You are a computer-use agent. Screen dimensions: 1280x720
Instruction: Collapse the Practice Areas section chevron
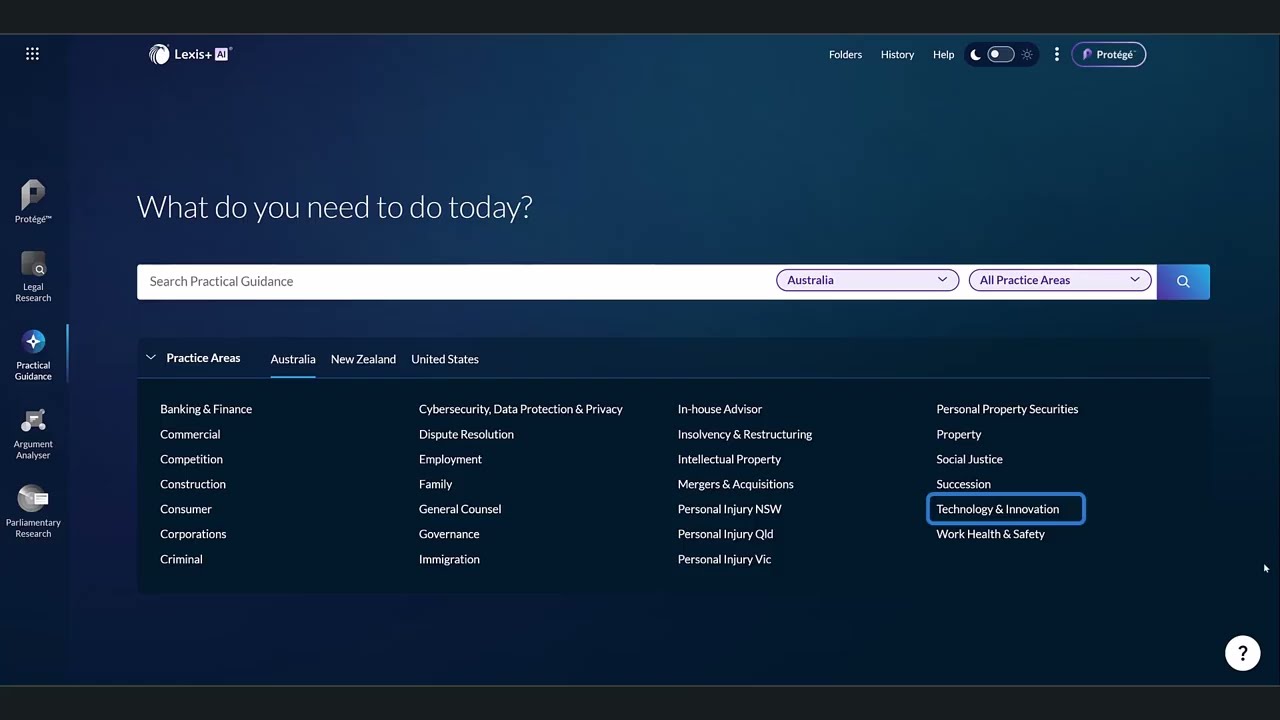coord(151,358)
